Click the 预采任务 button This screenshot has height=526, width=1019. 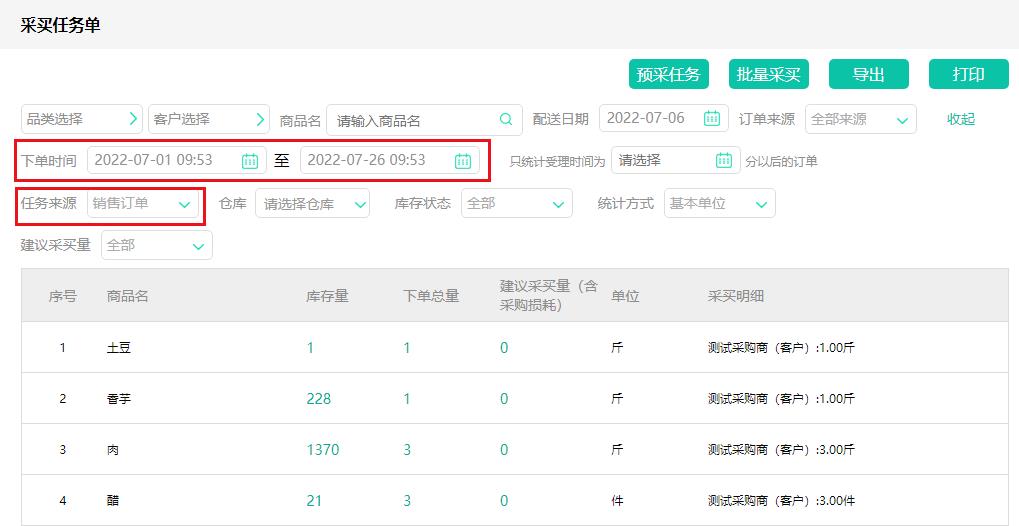[x=668, y=74]
